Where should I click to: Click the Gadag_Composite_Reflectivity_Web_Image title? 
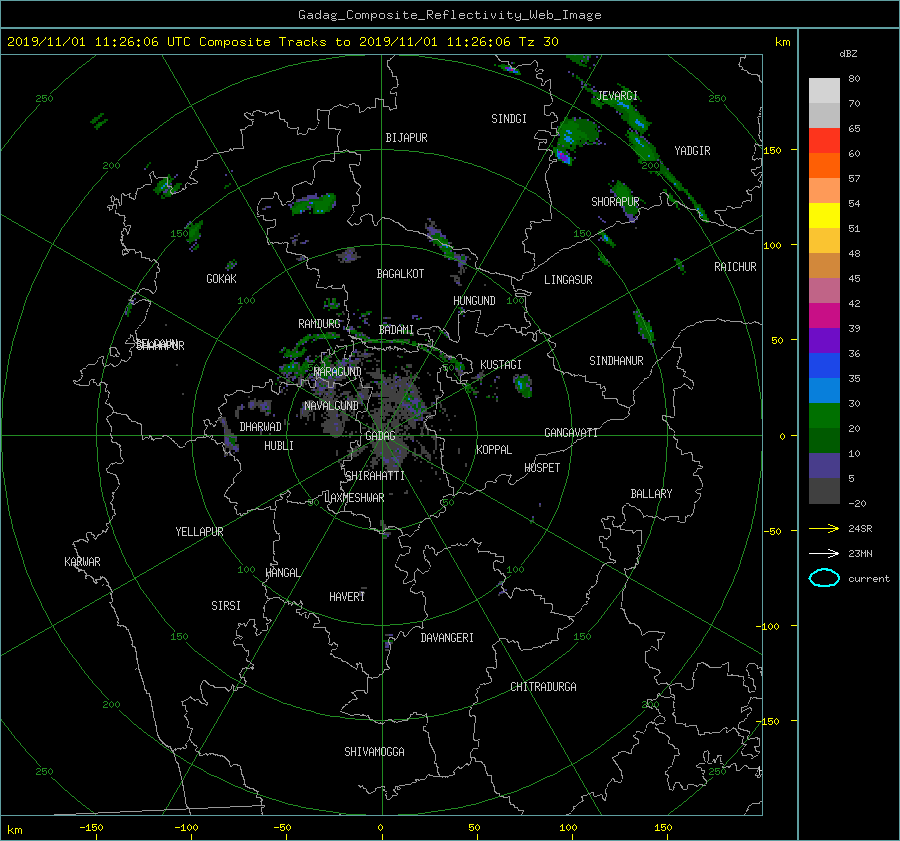point(449,15)
